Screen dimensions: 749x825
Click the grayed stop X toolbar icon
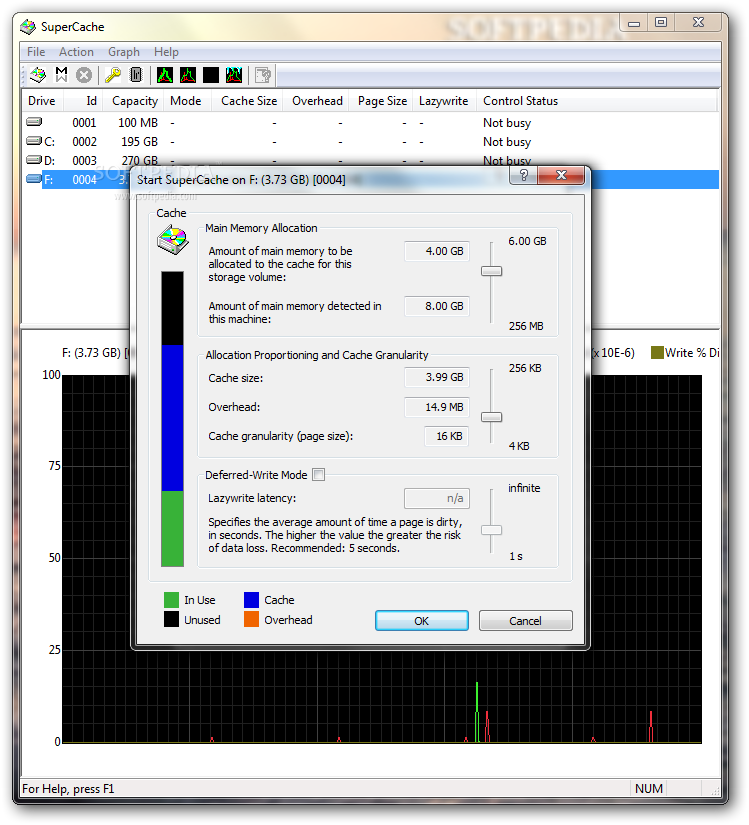pos(84,75)
